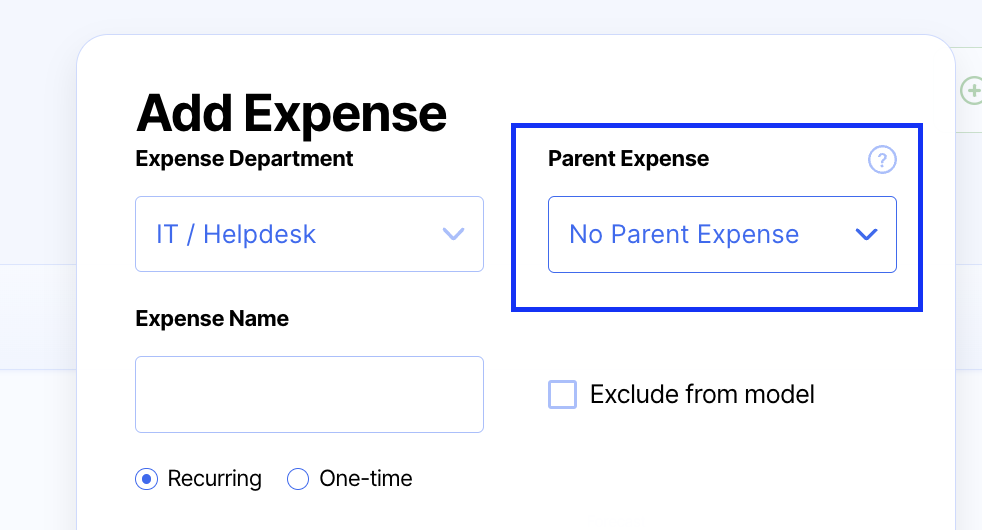Click the One-time label text
This screenshot has height=530, width=982.
tap(365, 479)
